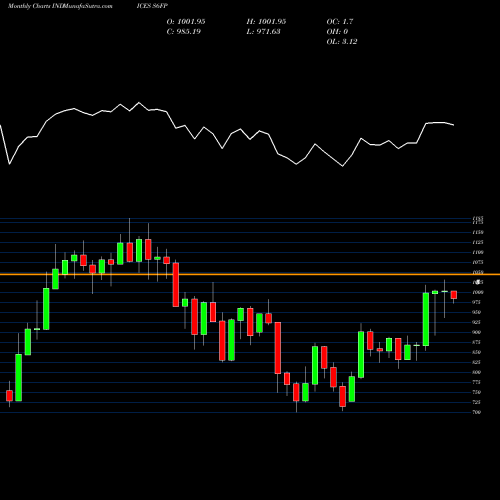
Task: Click the 875 price axis label
Action: tap(477, 342)
